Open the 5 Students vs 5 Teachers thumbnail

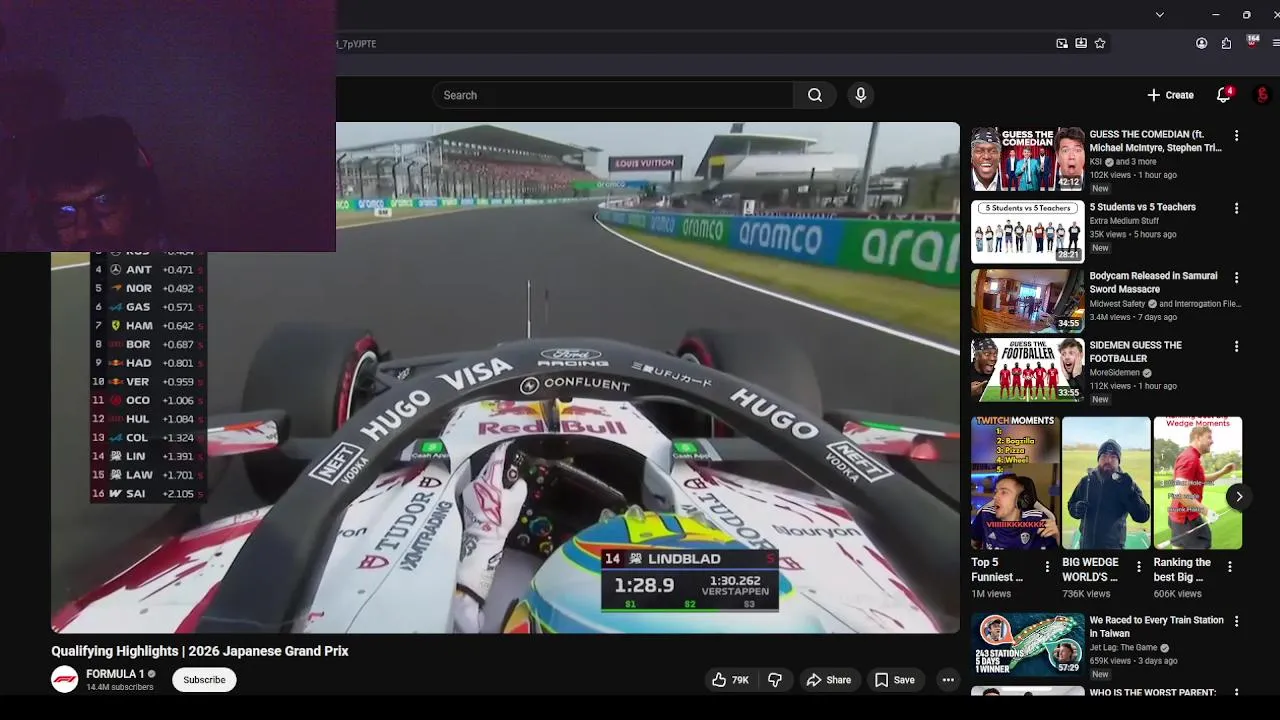coord(1027,232)
